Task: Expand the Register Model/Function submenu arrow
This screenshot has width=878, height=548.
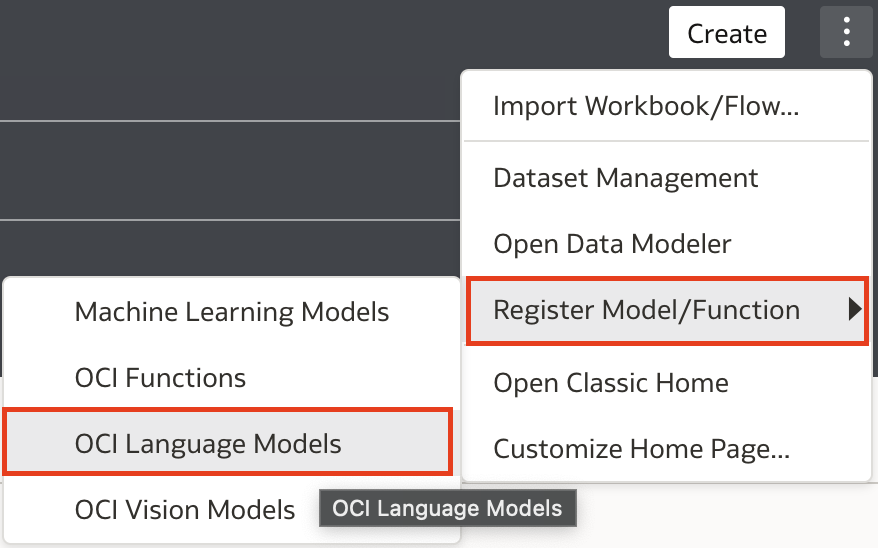Action: click(x=854, y=309)
